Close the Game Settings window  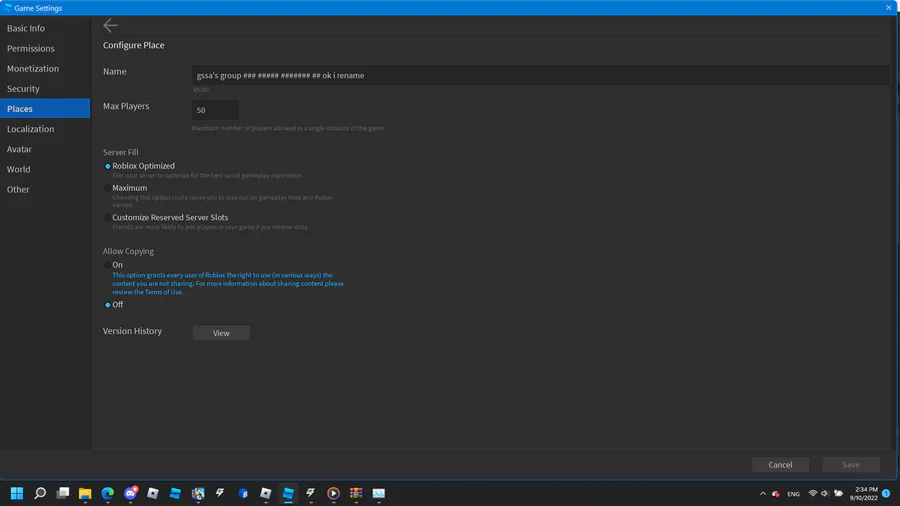(x=889, y=7)
